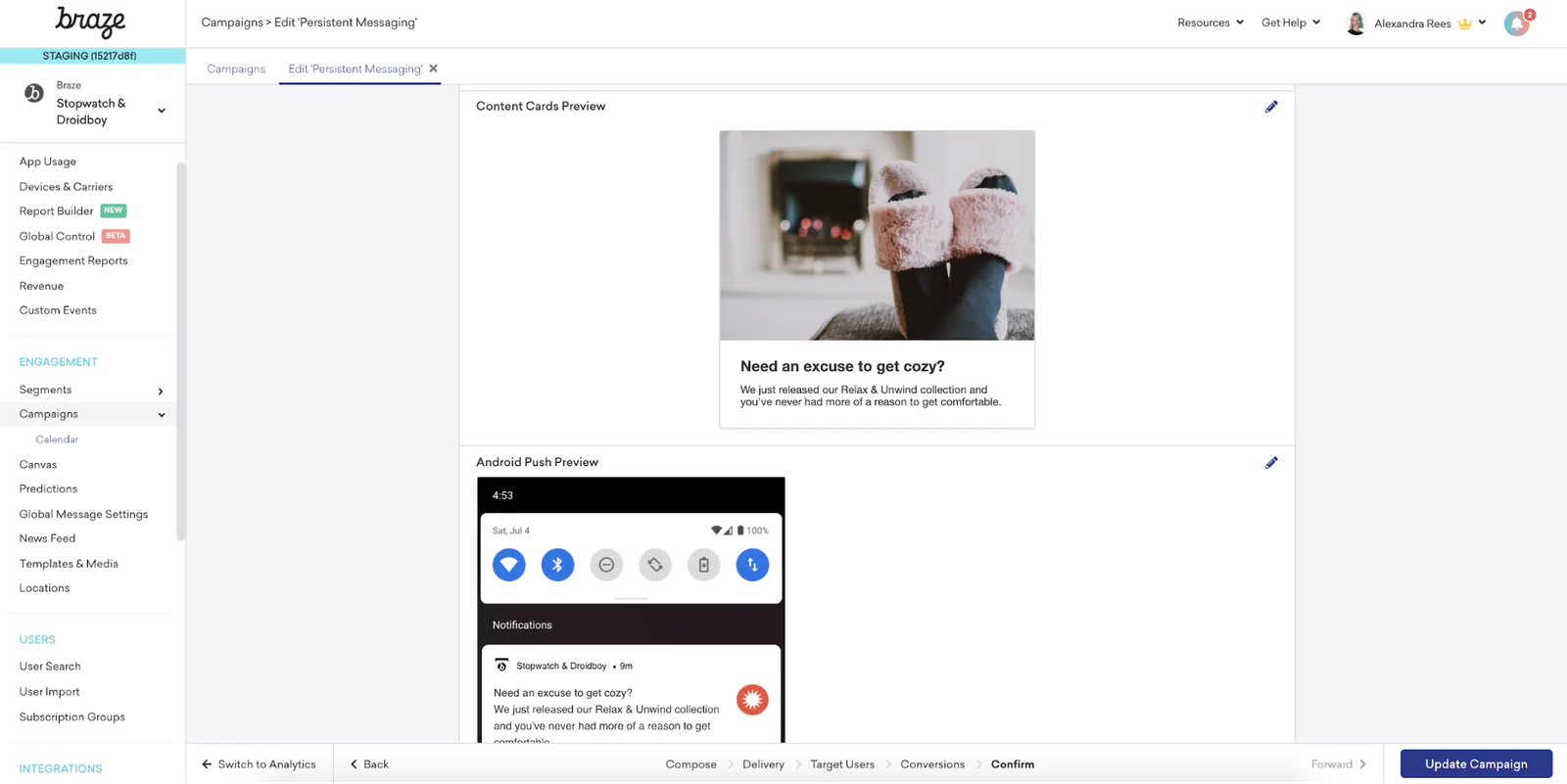
Task: Go to the Compose step
Action: (x=690, y=764)
